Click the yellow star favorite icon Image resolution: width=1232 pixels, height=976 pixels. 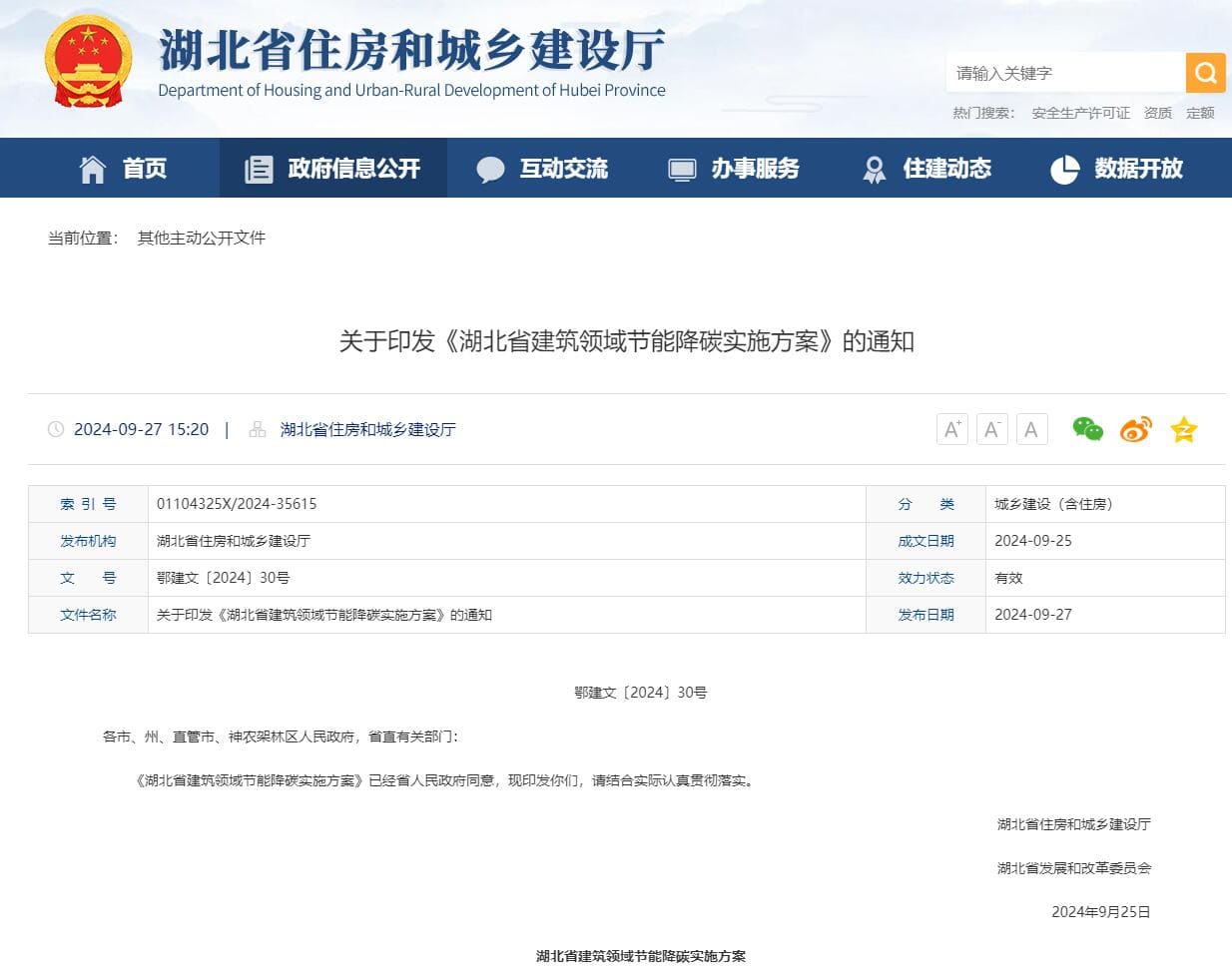1183,430
